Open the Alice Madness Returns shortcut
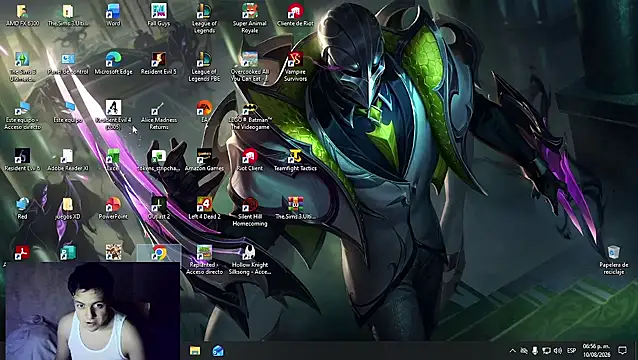The image size is (638, 360). 159,115
